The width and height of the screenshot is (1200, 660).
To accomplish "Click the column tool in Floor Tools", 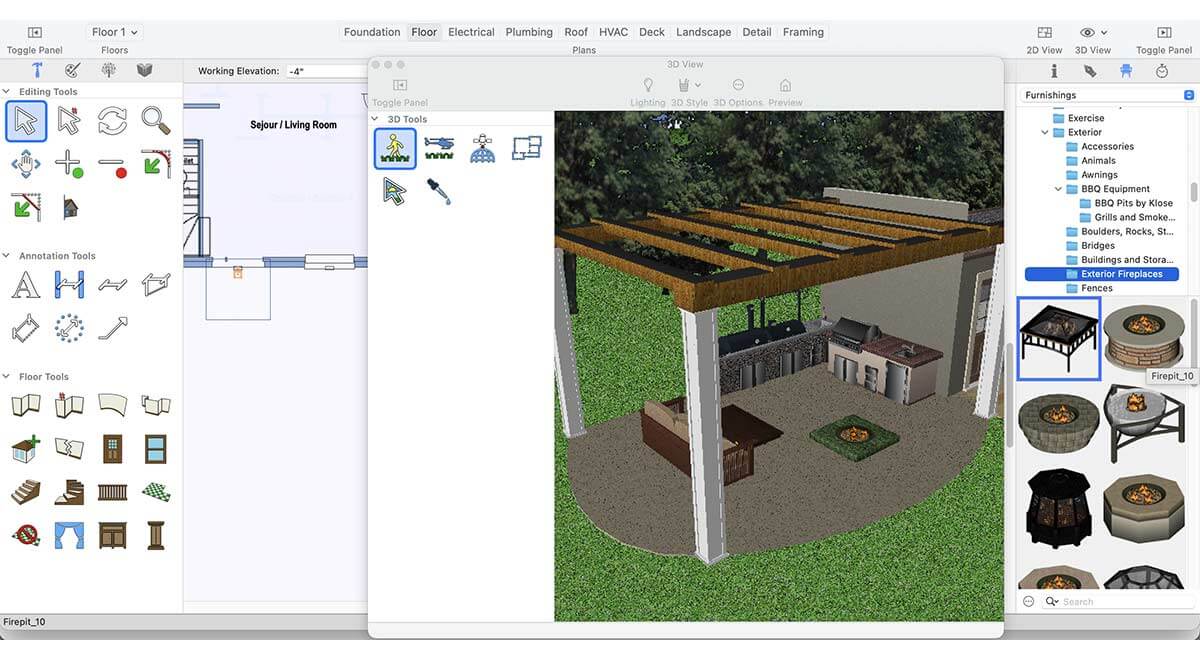I will click(x=155, y=534).
